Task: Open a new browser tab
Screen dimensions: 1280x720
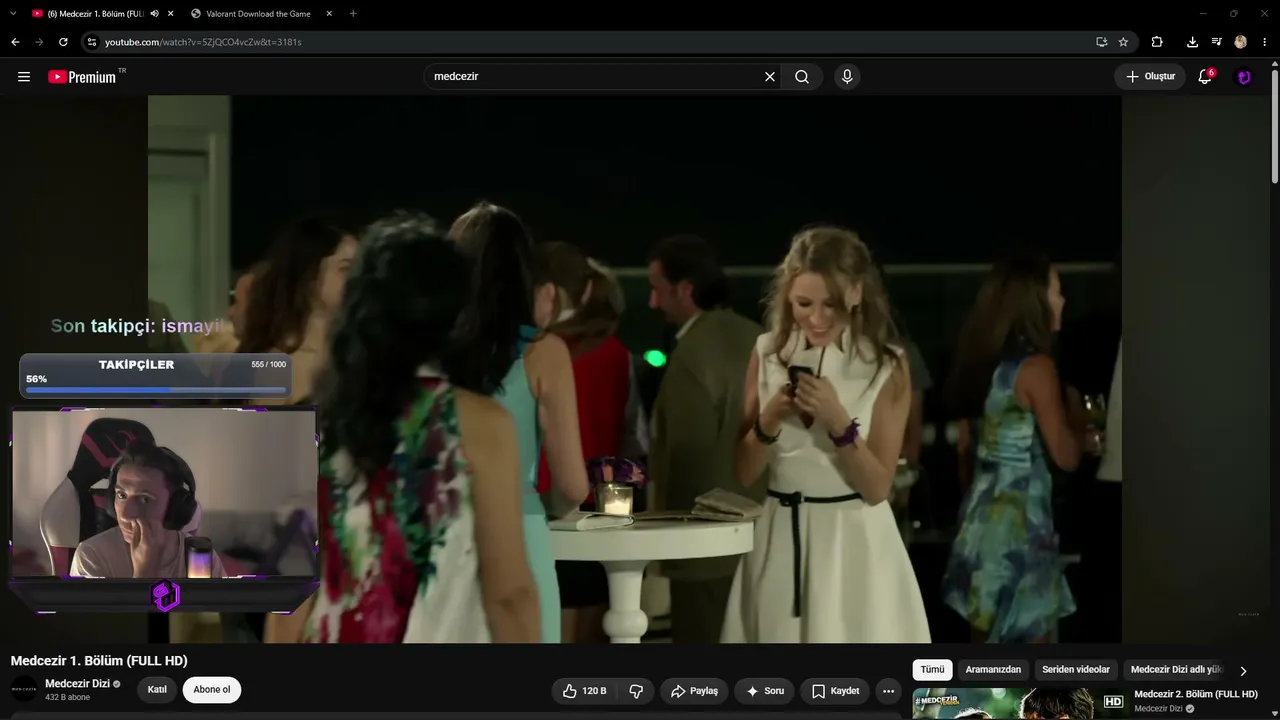Action: tap(353, 13)
